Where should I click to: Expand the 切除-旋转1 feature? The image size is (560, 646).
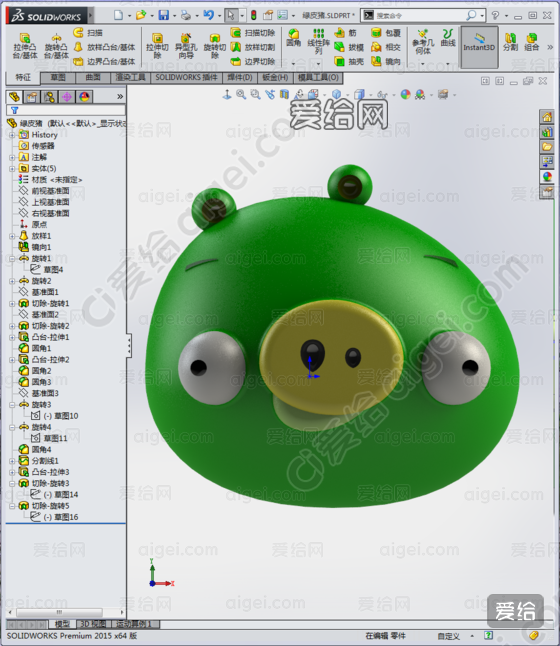point(12,304)
